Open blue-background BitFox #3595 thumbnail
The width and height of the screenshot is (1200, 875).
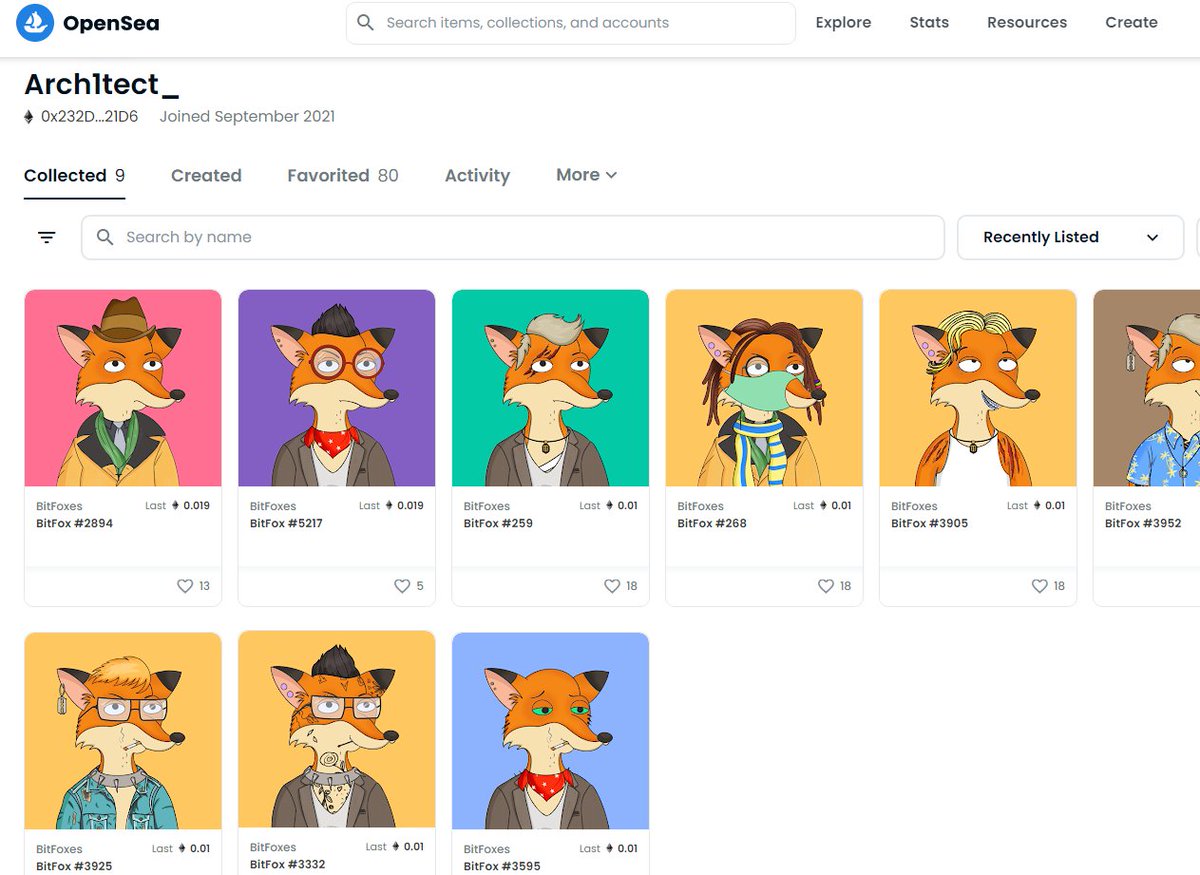pos(550,731)
